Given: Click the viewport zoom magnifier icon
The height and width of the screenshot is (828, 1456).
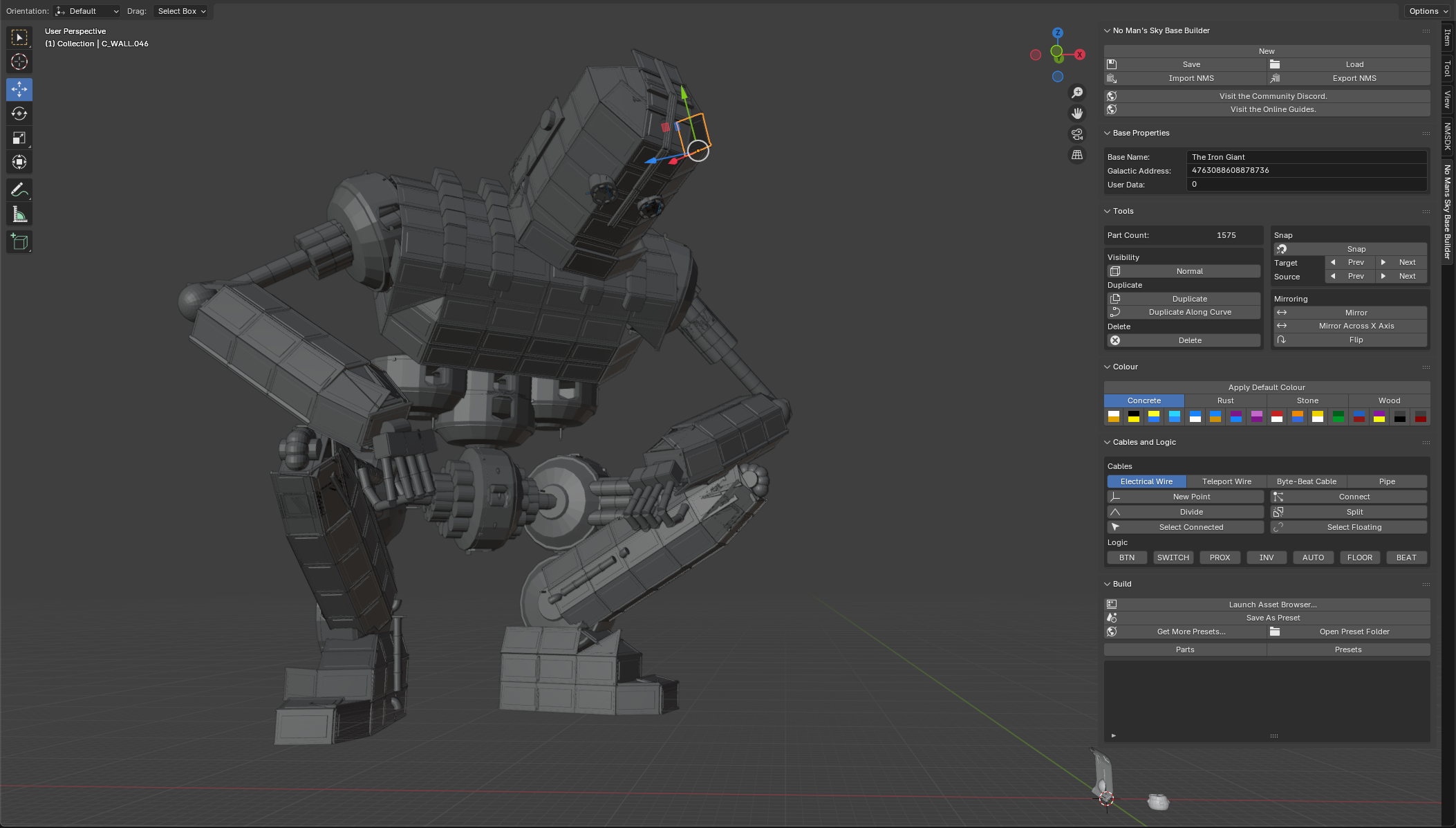Looking at the screenshot, I should (1077, 93).
